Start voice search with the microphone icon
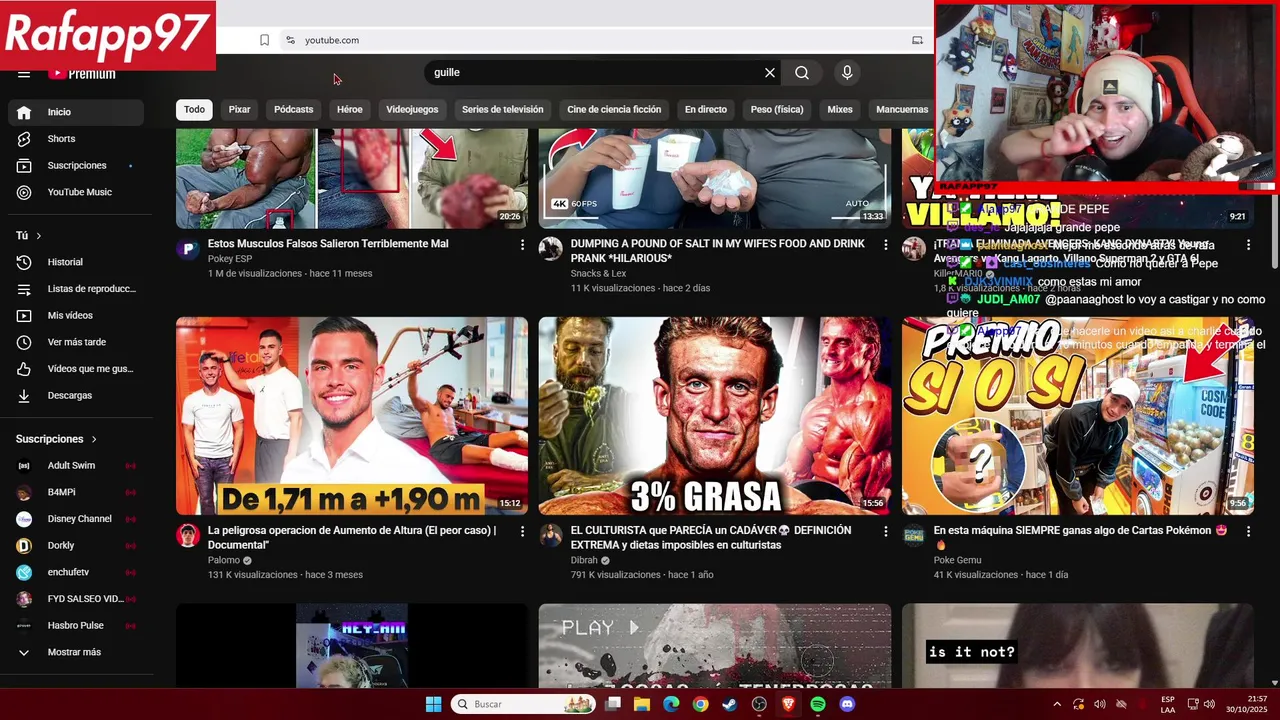The height and width of the screenshot is (720, 1280). (847, 73)
